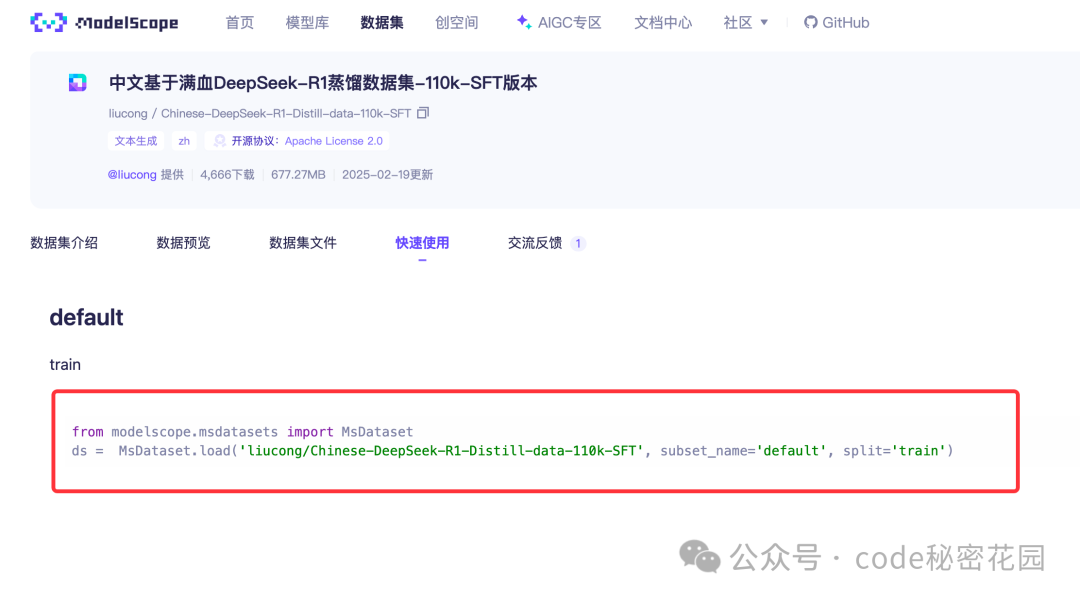Click the Chinese-DeepSeek-R1-Distill-data-110k-SFT path text
This screenshot has height=601, width=1080.
click(x=286, y=113)
